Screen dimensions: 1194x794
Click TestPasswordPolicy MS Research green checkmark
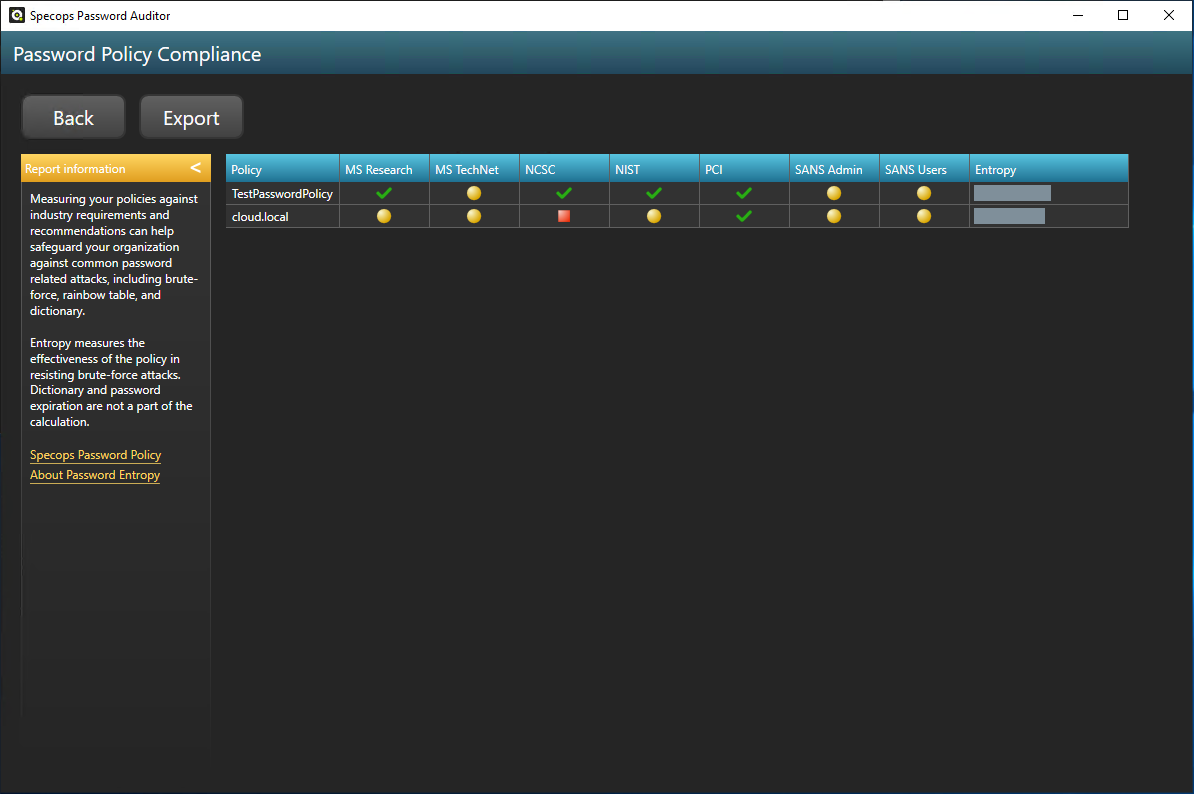pos(384,193)
